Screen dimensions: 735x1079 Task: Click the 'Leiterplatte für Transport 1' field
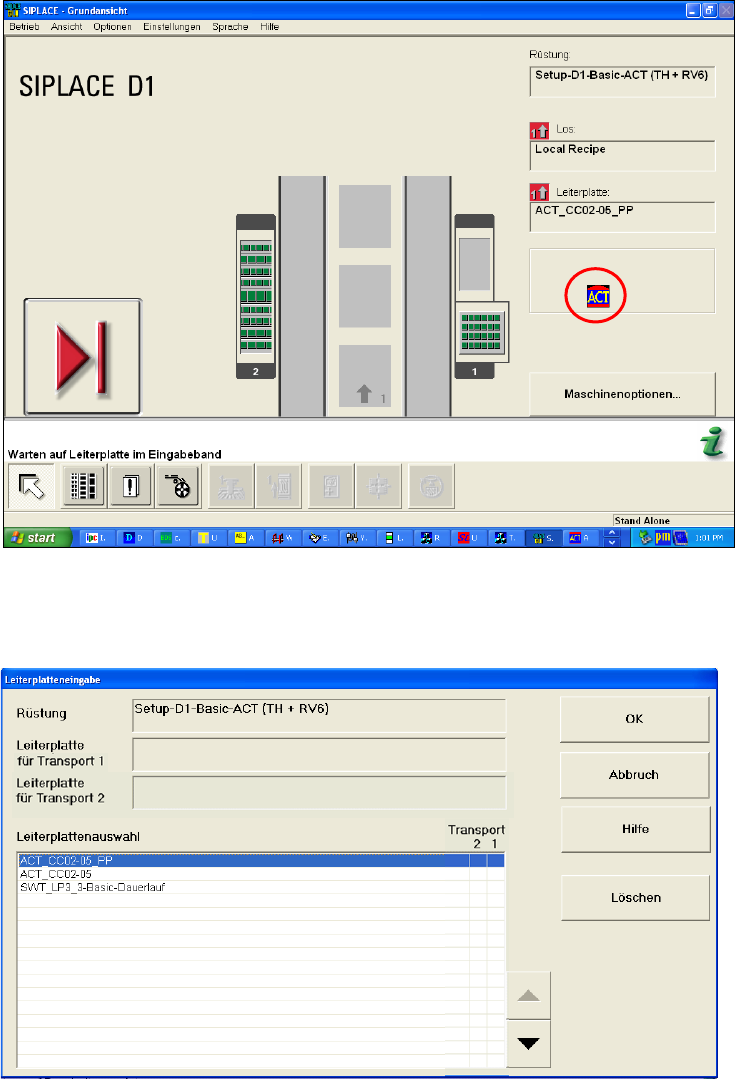pos(319,754)
